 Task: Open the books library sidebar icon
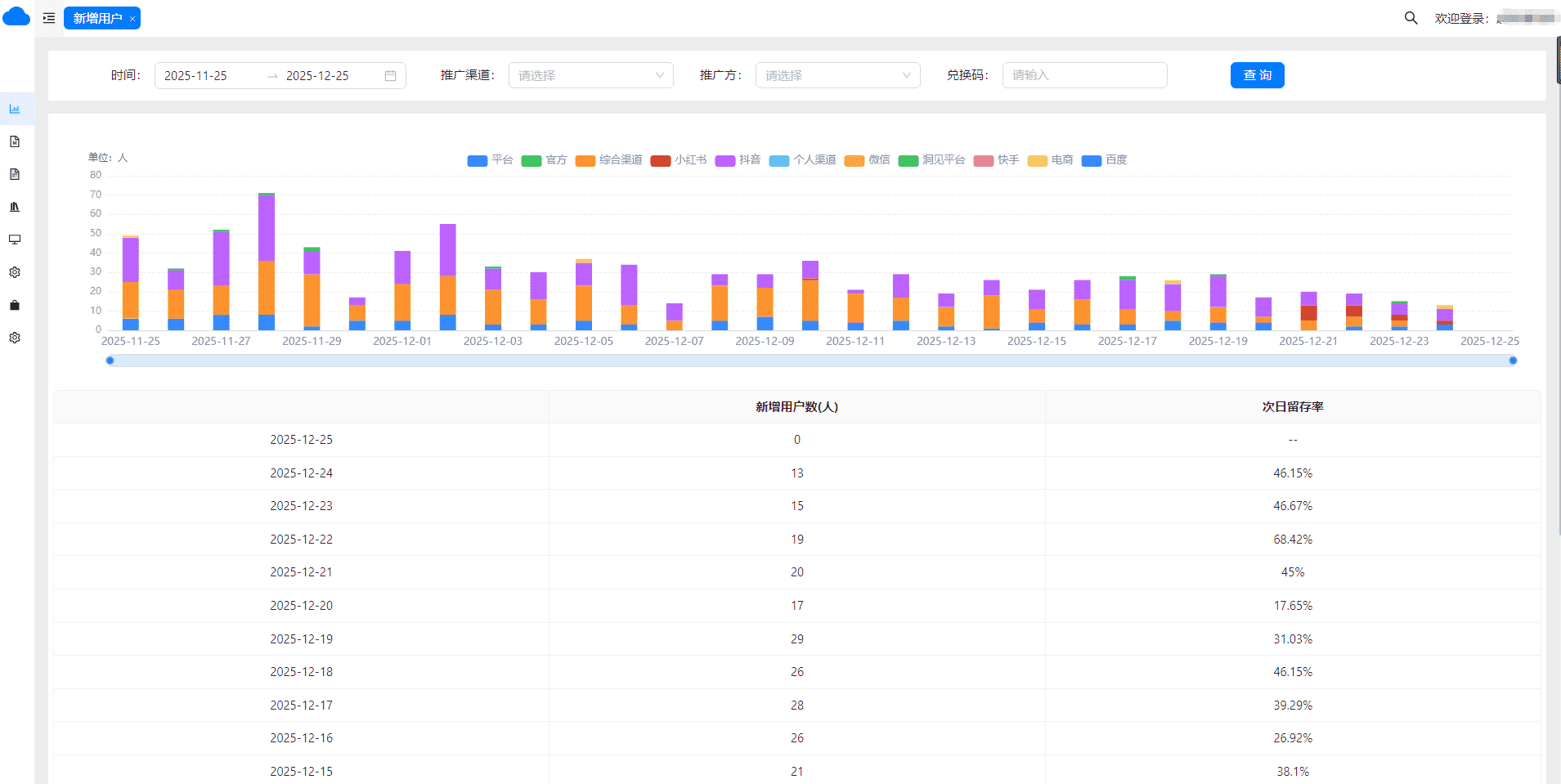(x=15, y=207)
